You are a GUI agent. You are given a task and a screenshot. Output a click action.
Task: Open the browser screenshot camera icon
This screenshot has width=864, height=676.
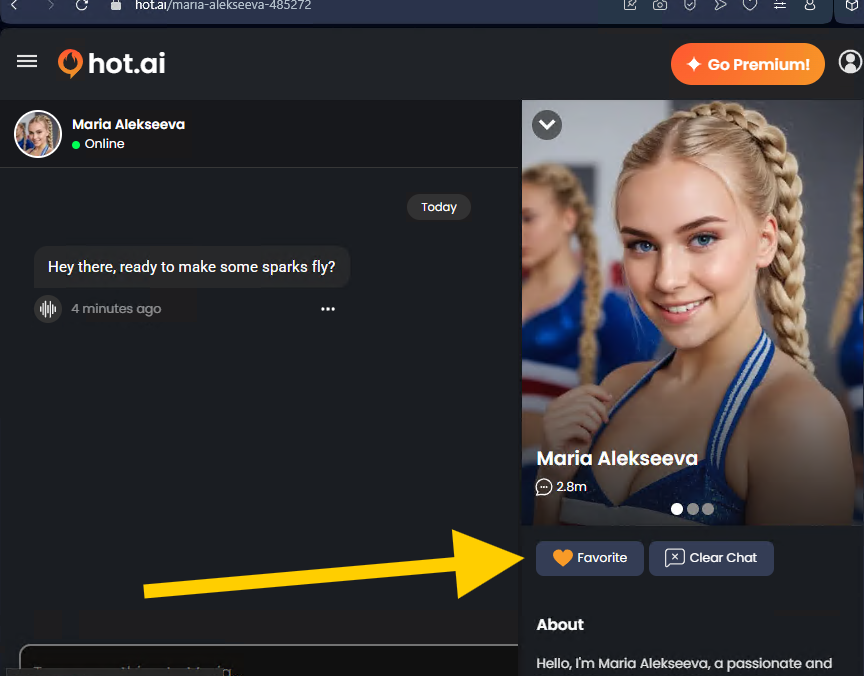point(659,7)
